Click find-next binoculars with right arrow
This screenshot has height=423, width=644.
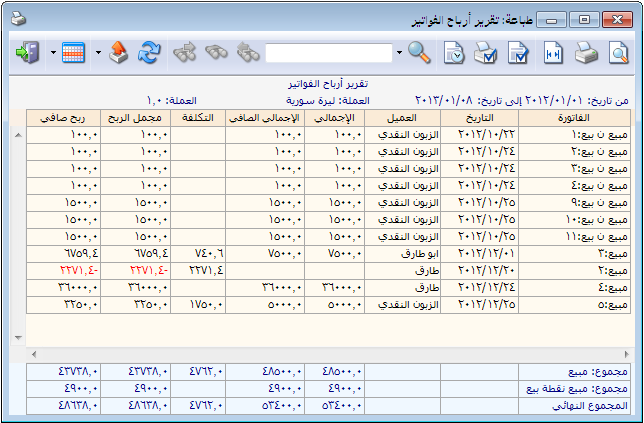pos(184,53)
